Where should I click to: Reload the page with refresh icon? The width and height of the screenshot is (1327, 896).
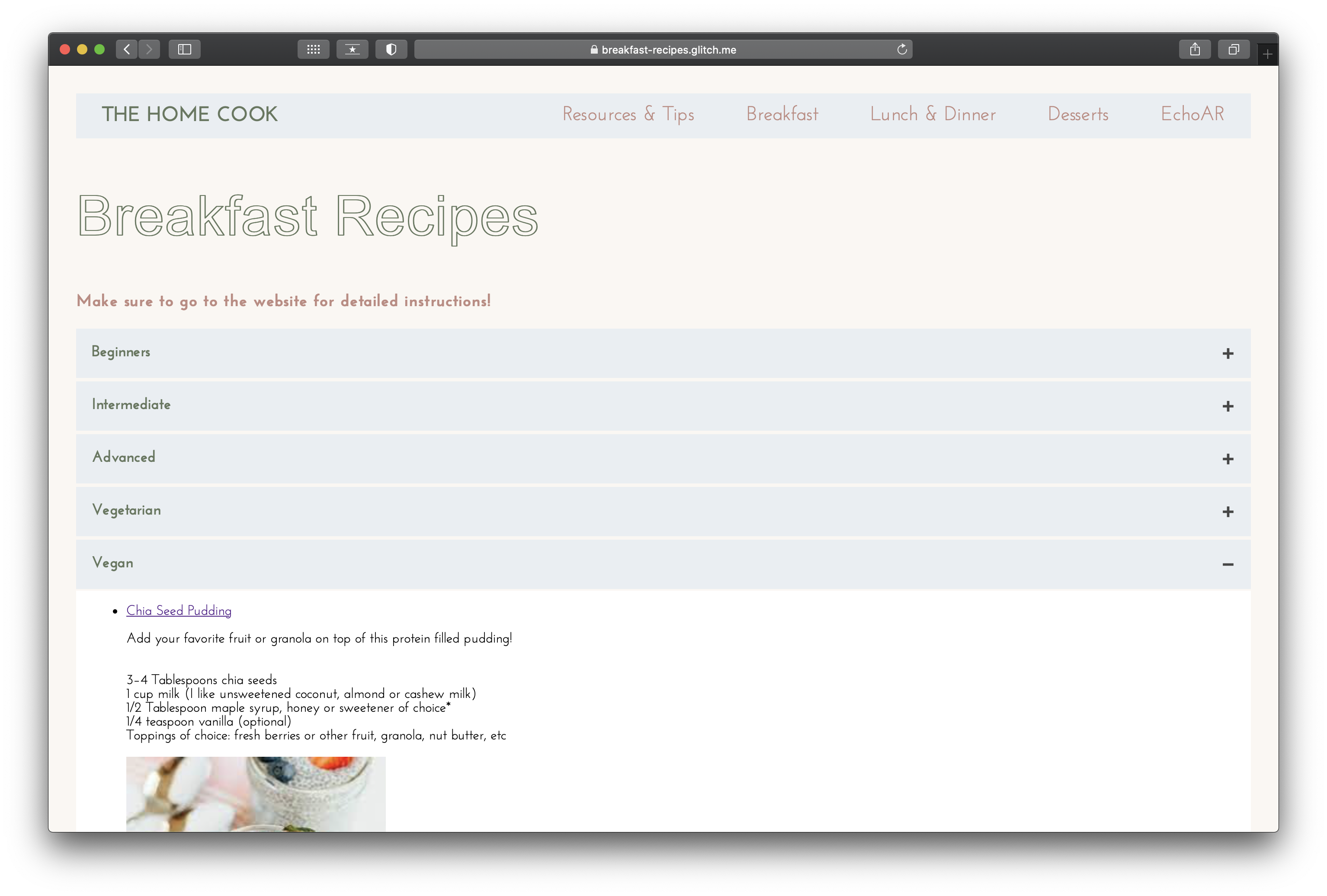(x=901, y=50)
